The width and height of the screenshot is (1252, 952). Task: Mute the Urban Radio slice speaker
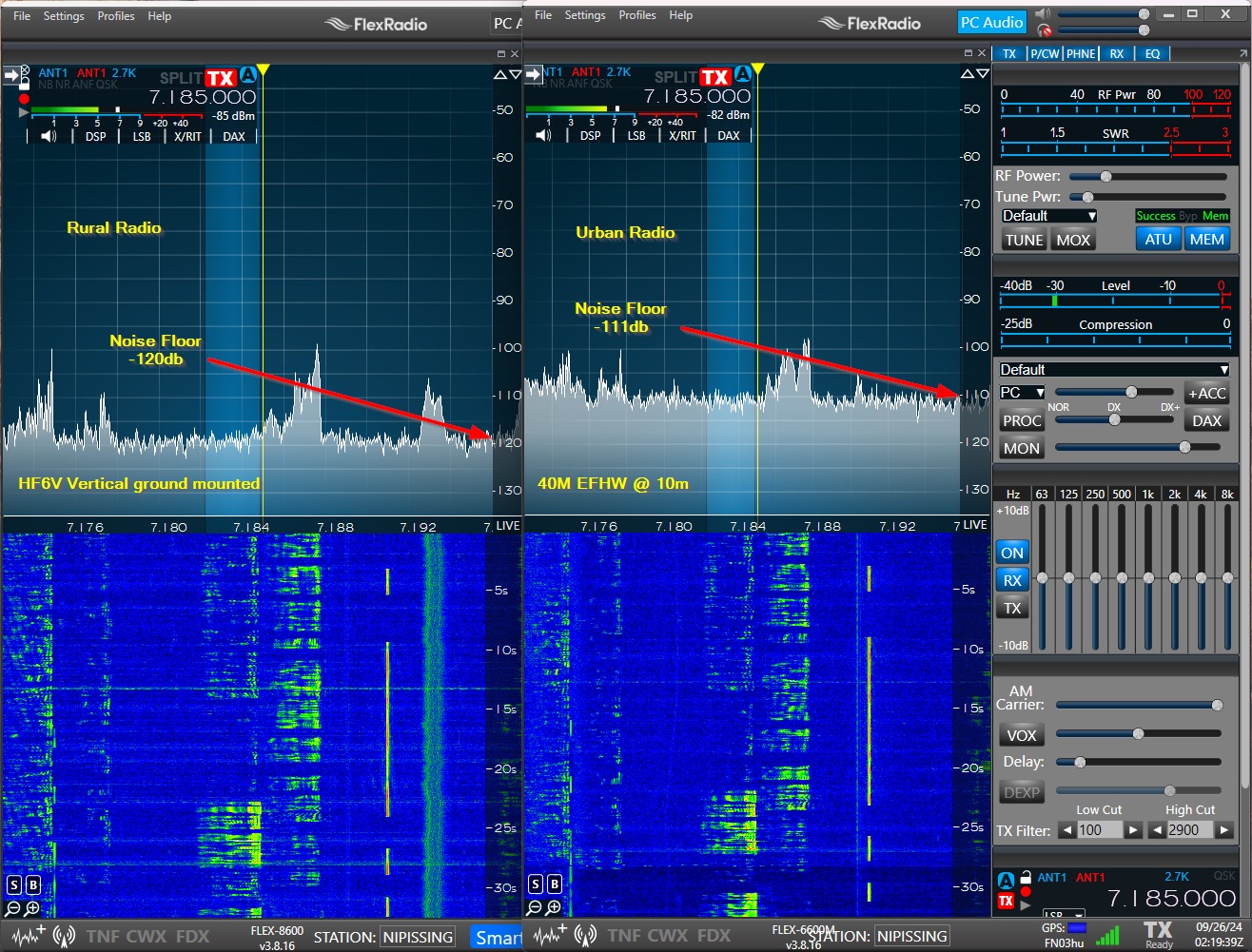(x=543, y=135)
